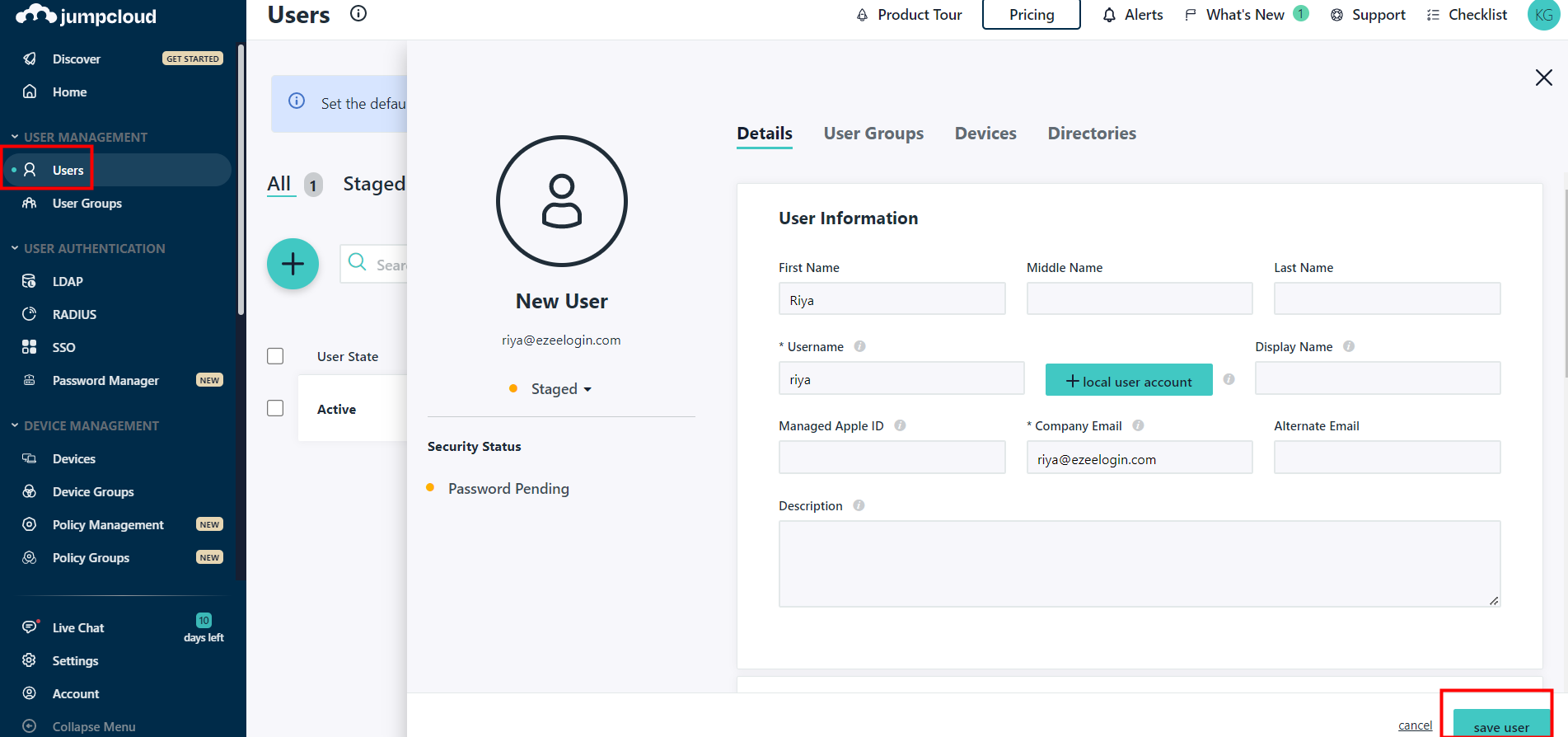Tick the select-all checkbox by User State
This screenshot has width=1568, height=737.
(275, 356)
